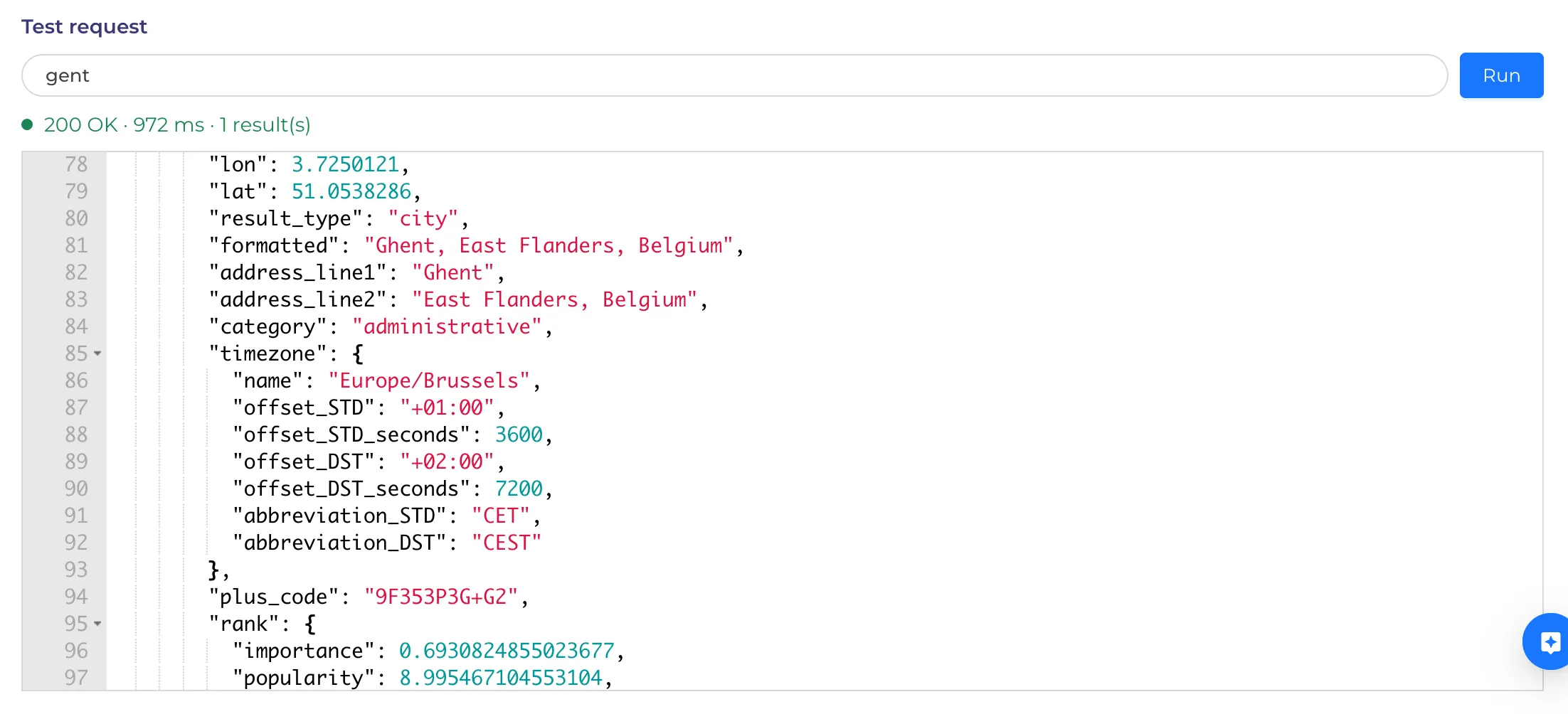The width and height of the screenshot is (1568, 714).
Task: Click the "Ghent" address_line1 value
Action: [x=453, y=272]
